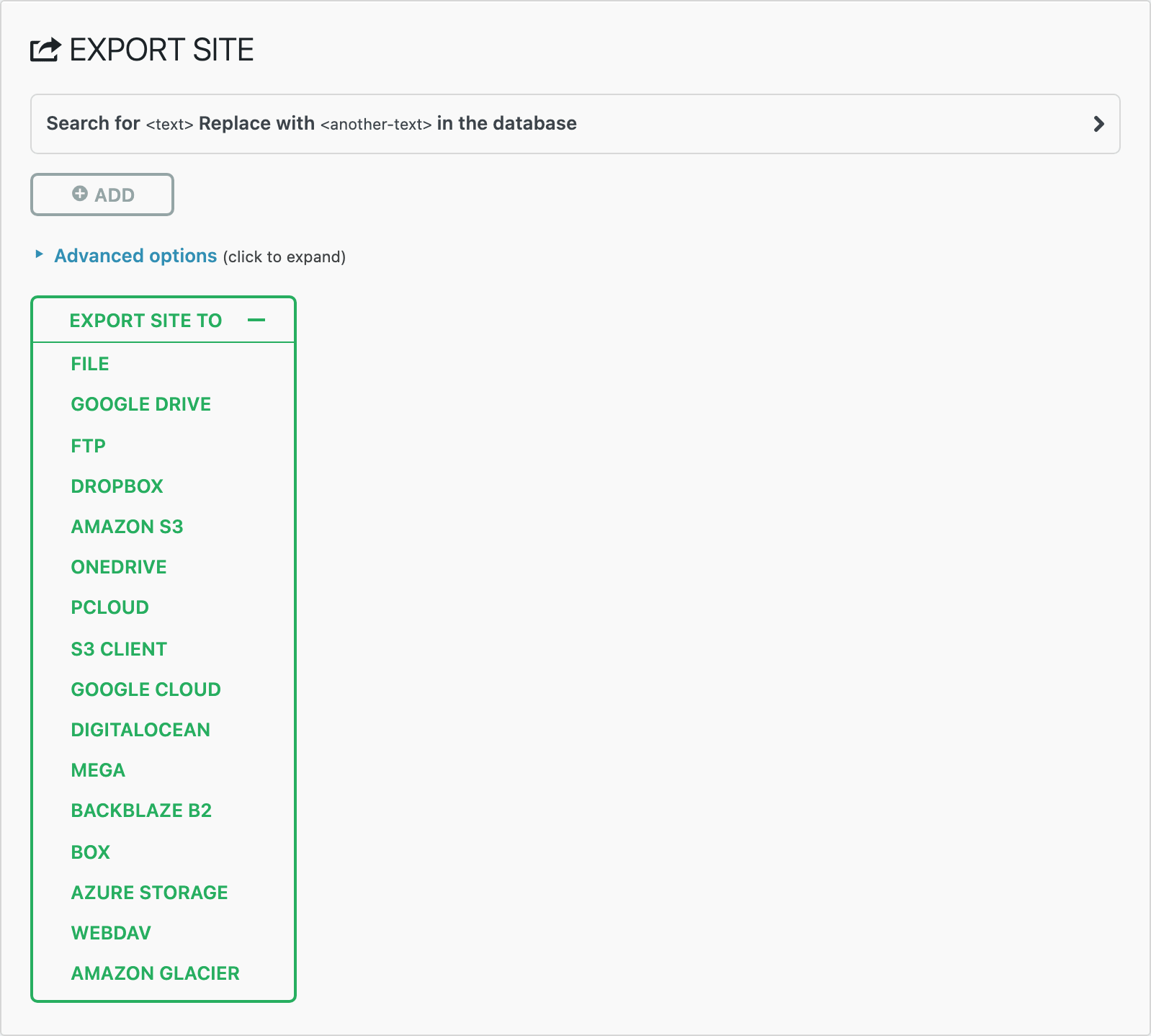Select ONEDRIVE as export target
This screenshot has height=1036, width=1151.
119,567
